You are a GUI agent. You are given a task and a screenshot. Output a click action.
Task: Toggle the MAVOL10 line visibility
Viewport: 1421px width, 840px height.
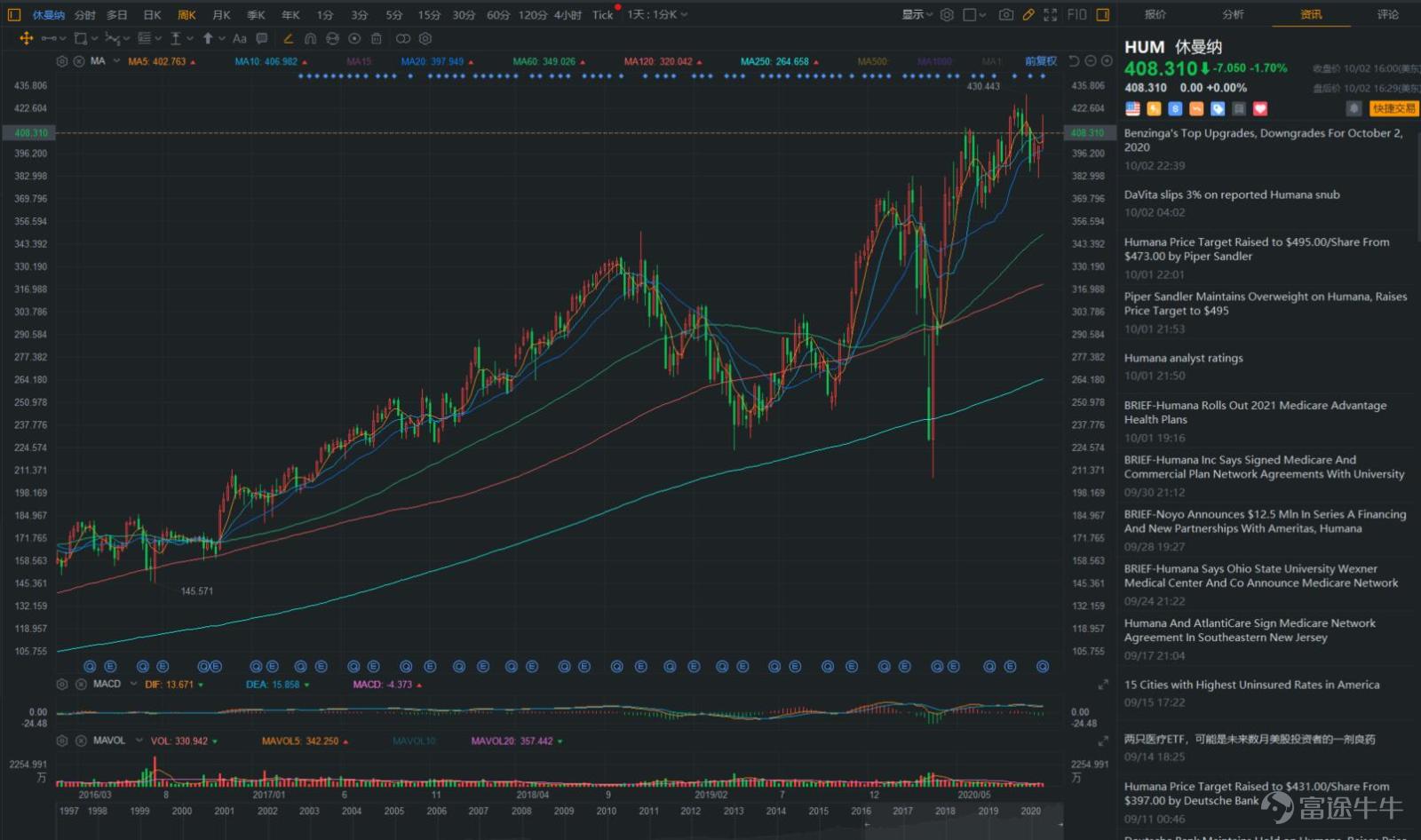[x=414, y=741]
